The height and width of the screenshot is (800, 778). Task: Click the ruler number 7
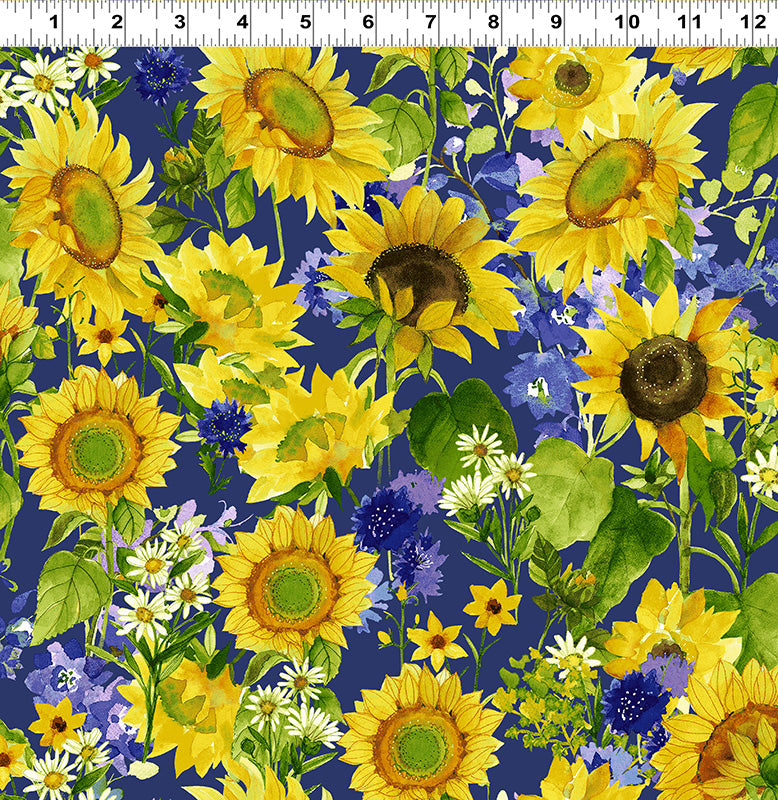click(431, 22)
